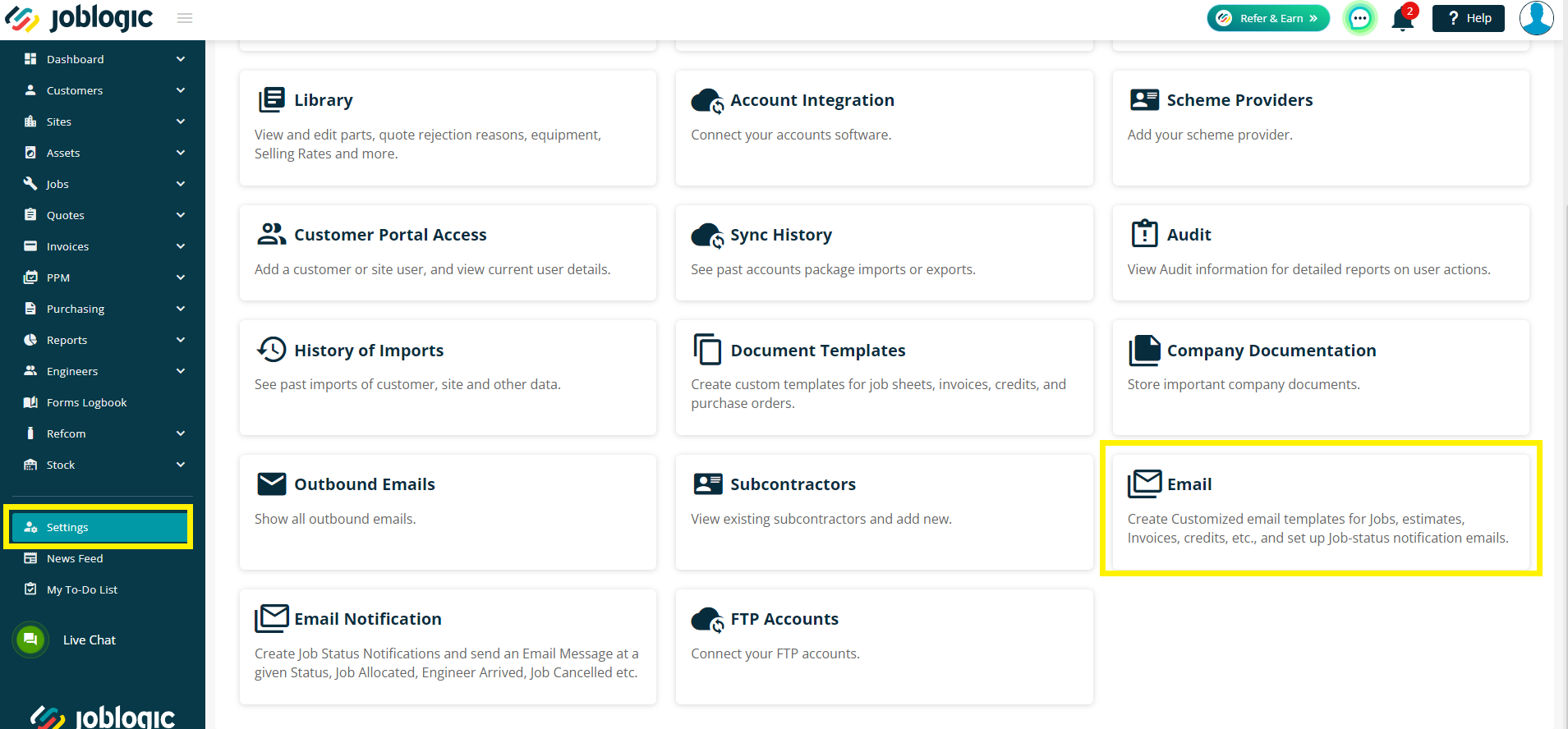Viewport: 1568px width, 729px height.
Task: Click the Subcontractors card icon
Action: coord(707,484)
